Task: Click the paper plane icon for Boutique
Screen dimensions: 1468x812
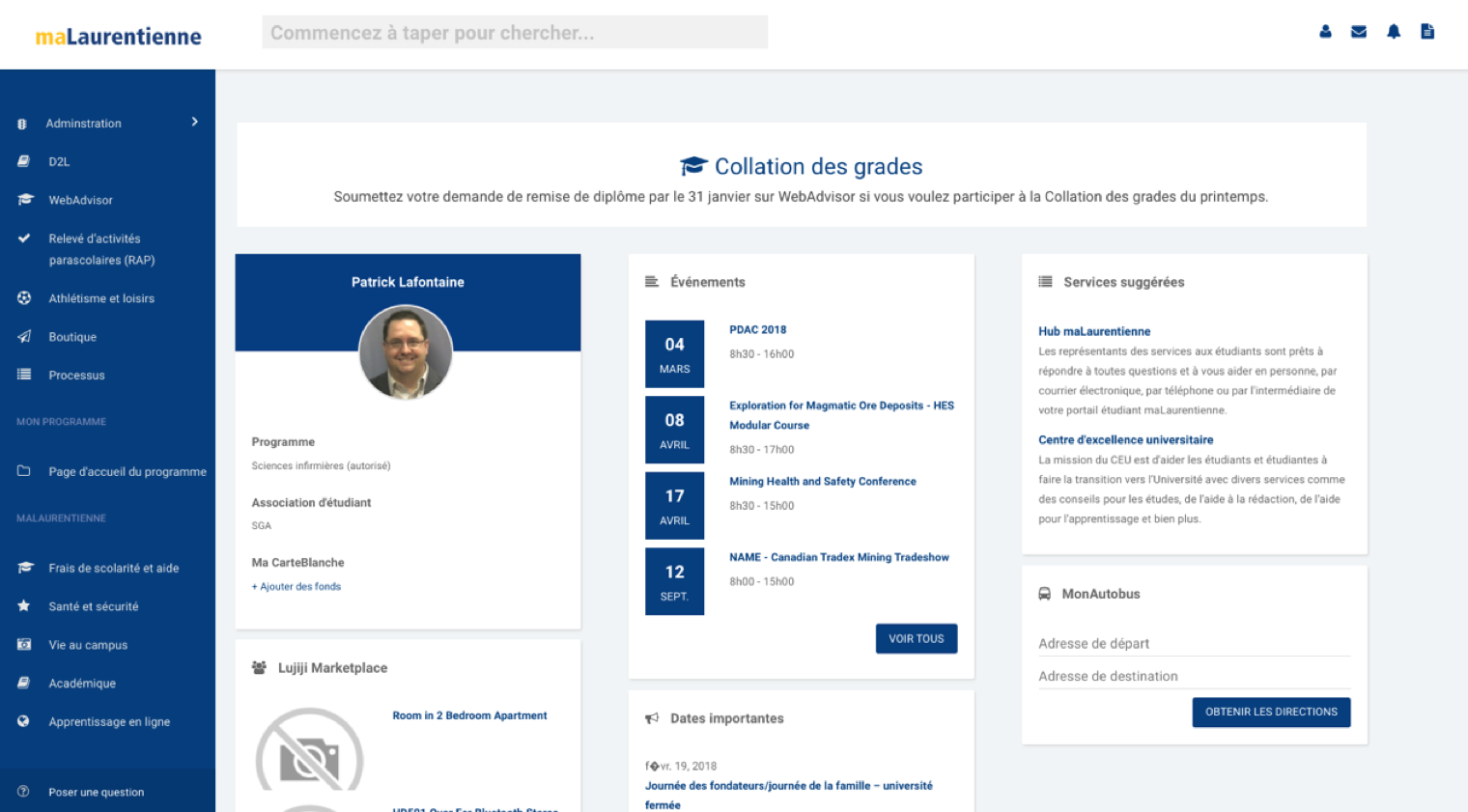Action: pyautogui.click(x=24, y=336)
